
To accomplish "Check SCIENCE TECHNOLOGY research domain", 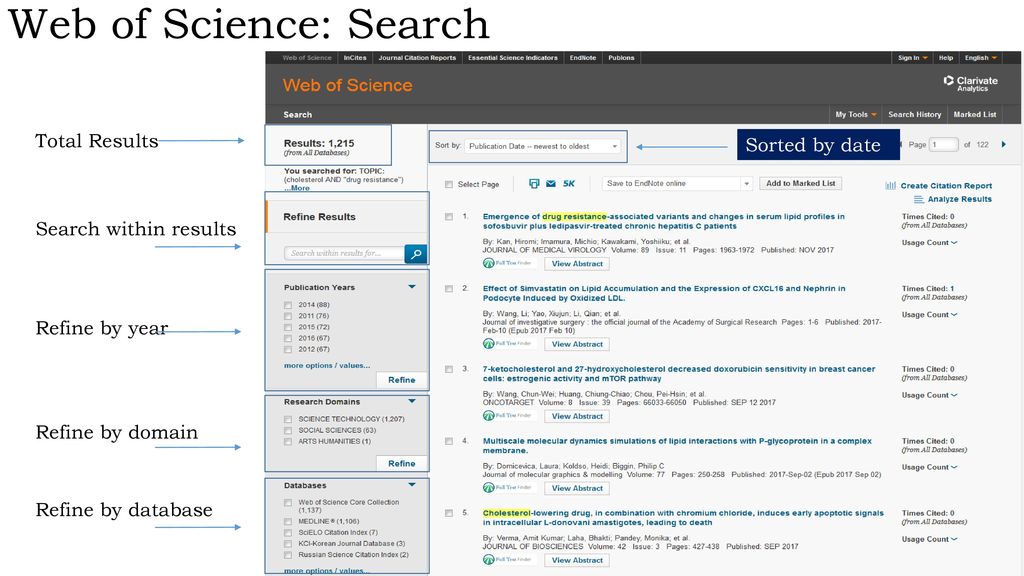I will coord(288,419).
